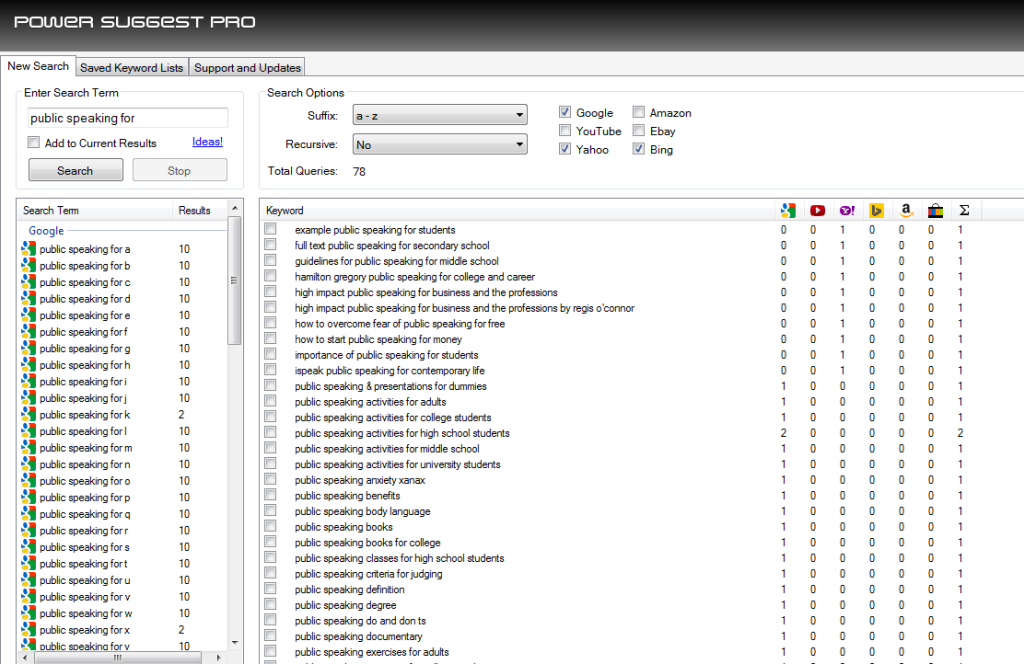Screen dimensions: 1024x664
Task: Sort by Results column header
Action: (199, 210)
